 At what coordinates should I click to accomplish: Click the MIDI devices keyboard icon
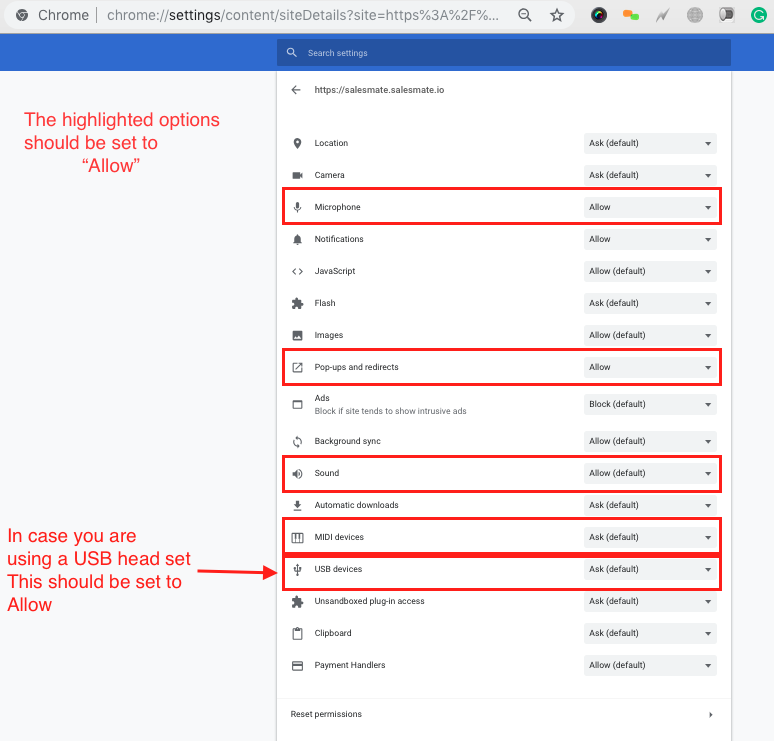pyautogui.click(x=297, y=538)
